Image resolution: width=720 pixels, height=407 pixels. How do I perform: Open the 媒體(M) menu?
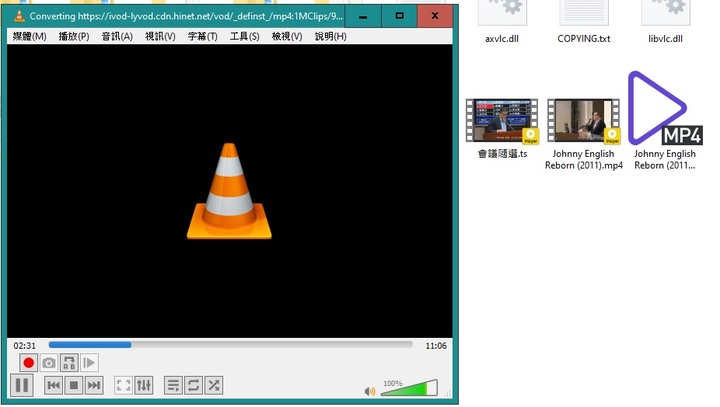pos(29,36)
